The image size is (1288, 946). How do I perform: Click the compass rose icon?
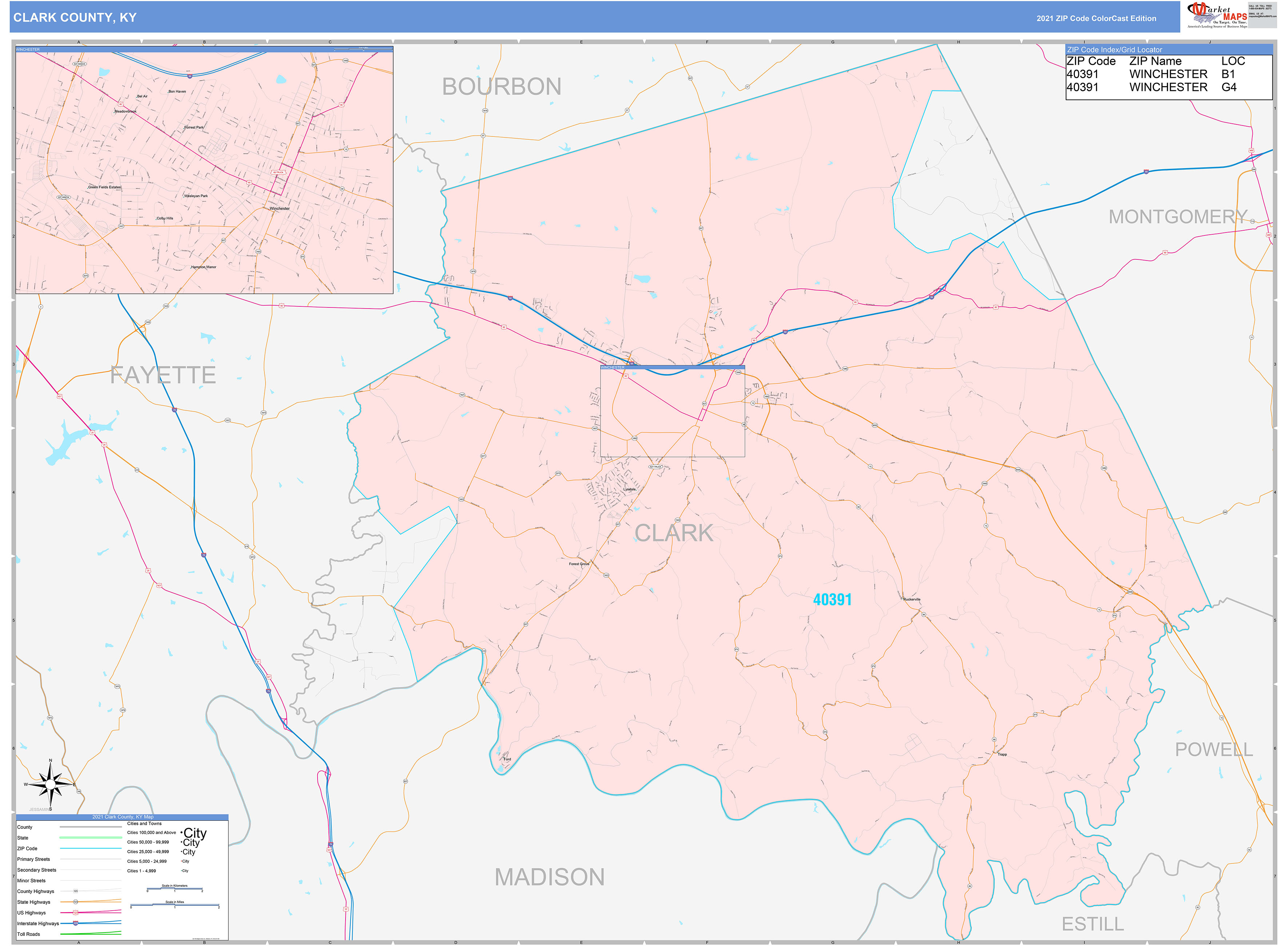pyautogui.click(x=50, y=784)
